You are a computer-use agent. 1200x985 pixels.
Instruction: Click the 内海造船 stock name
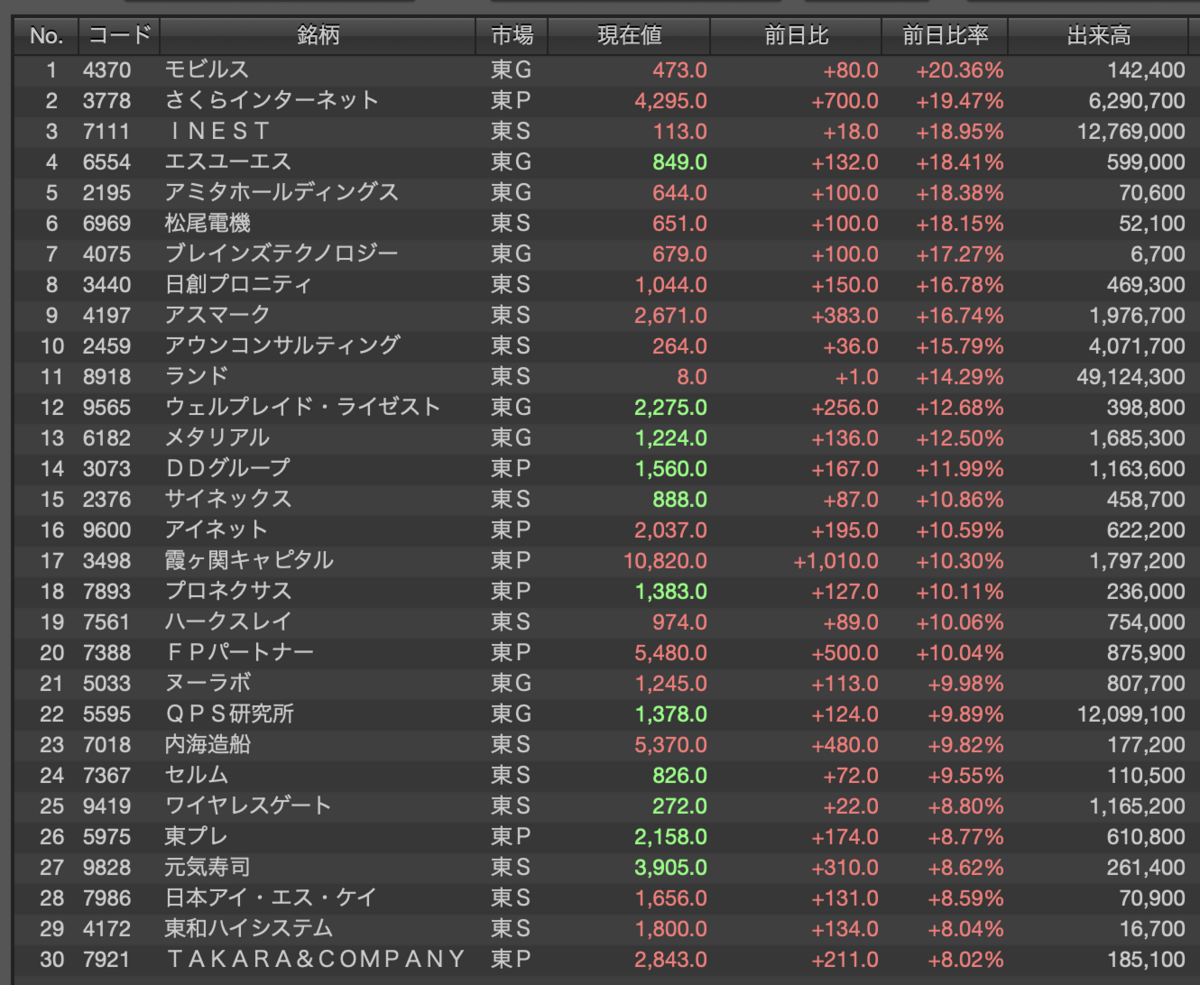pyautogui.click(x=207, y=744)
